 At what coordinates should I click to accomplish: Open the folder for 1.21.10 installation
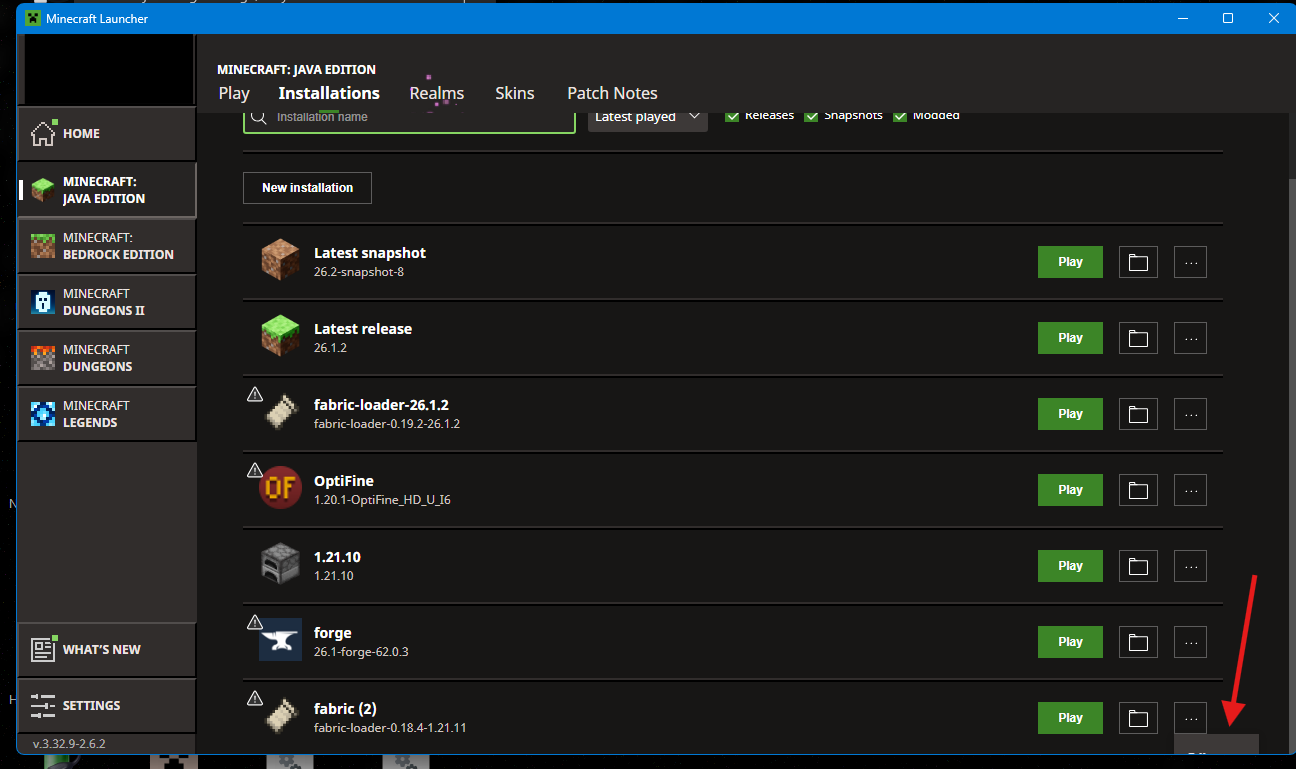click(x=1137, y=566)
